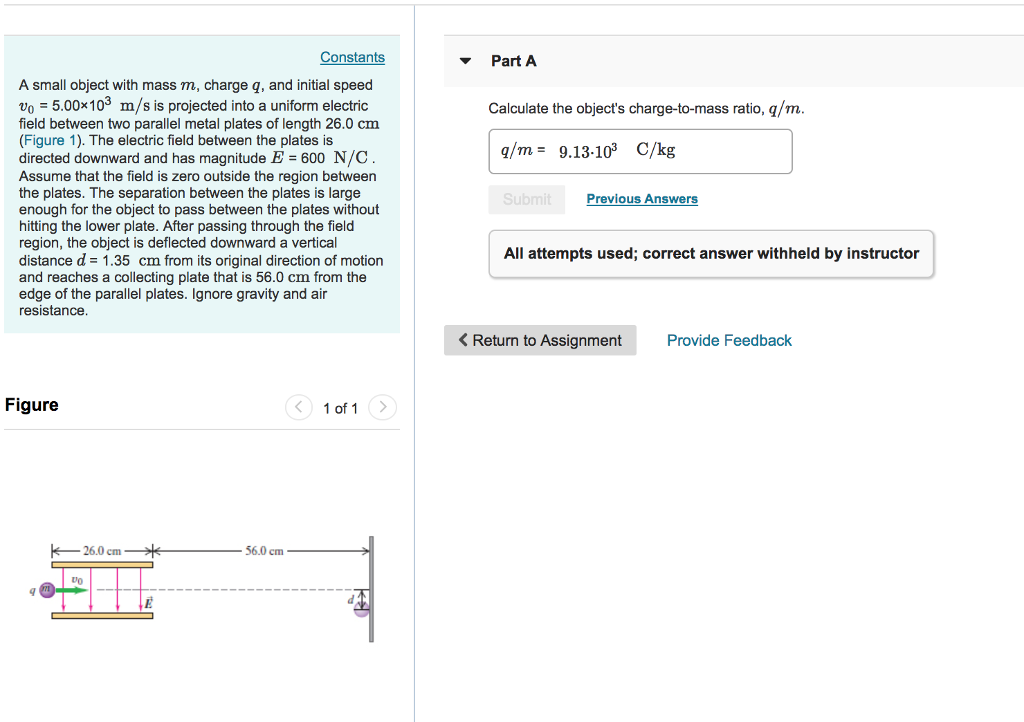Click the q/m answer input field

tap(640, 151)
